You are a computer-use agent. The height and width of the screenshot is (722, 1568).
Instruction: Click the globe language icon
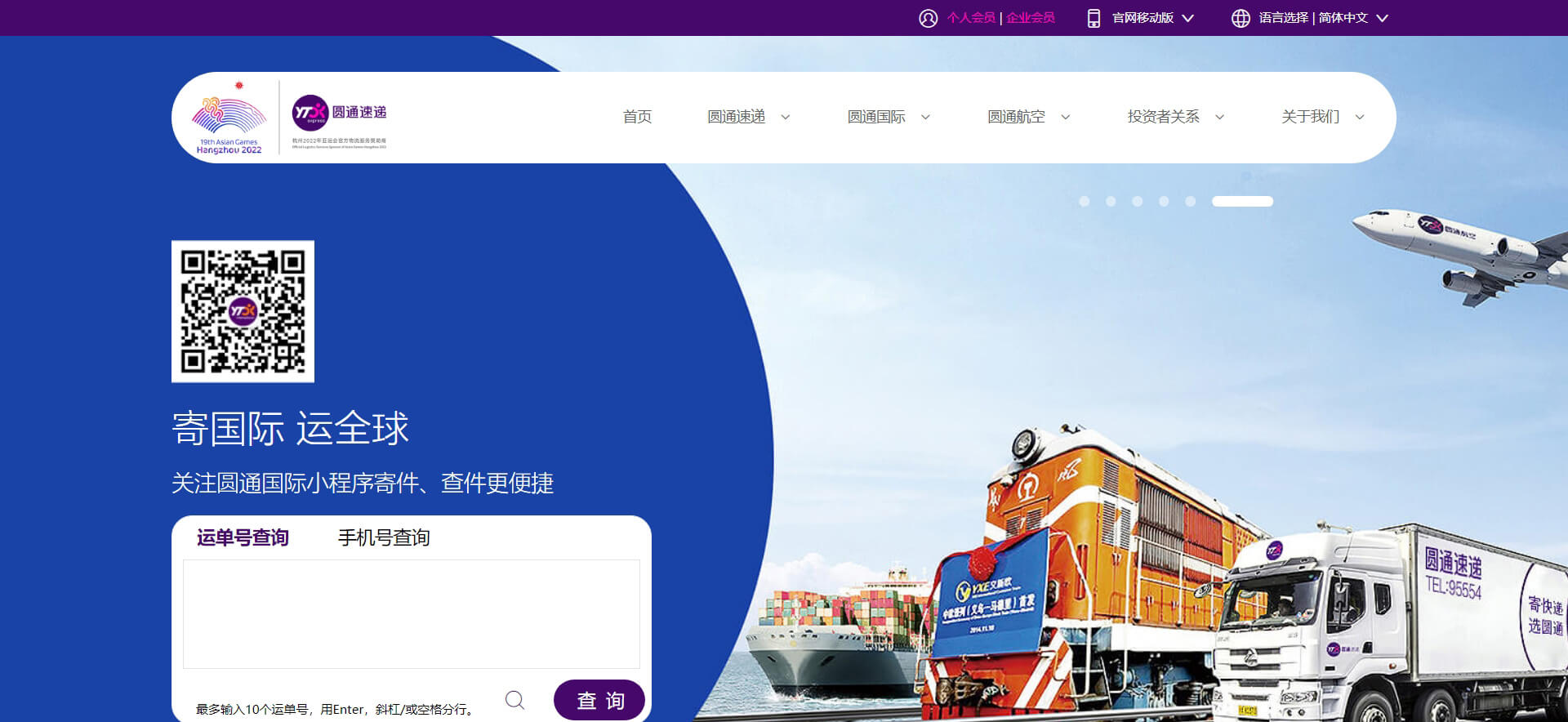tap(1241, 18)
